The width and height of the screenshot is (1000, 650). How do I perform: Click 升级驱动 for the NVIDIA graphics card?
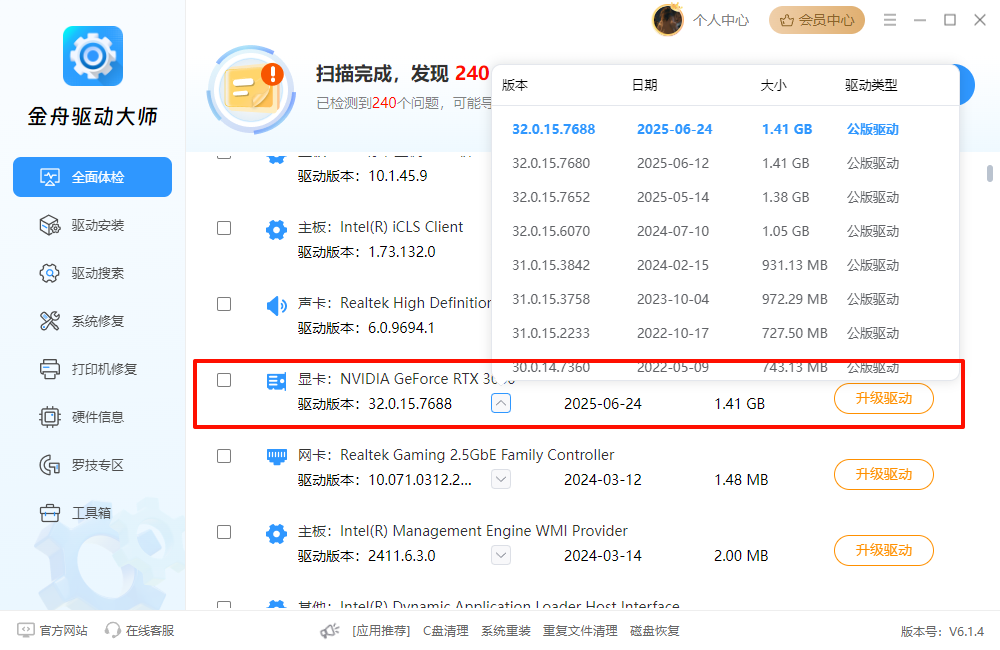[883, 398]
